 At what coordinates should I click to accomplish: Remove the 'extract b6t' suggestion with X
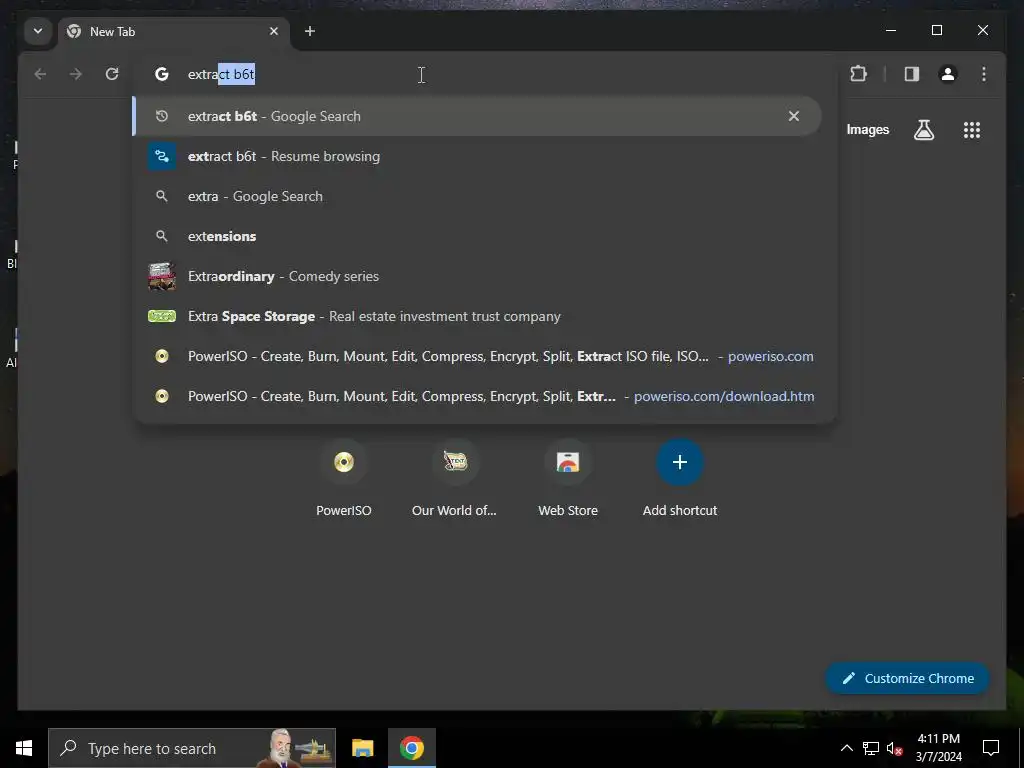pyautogui.click(x=793, y=116)
